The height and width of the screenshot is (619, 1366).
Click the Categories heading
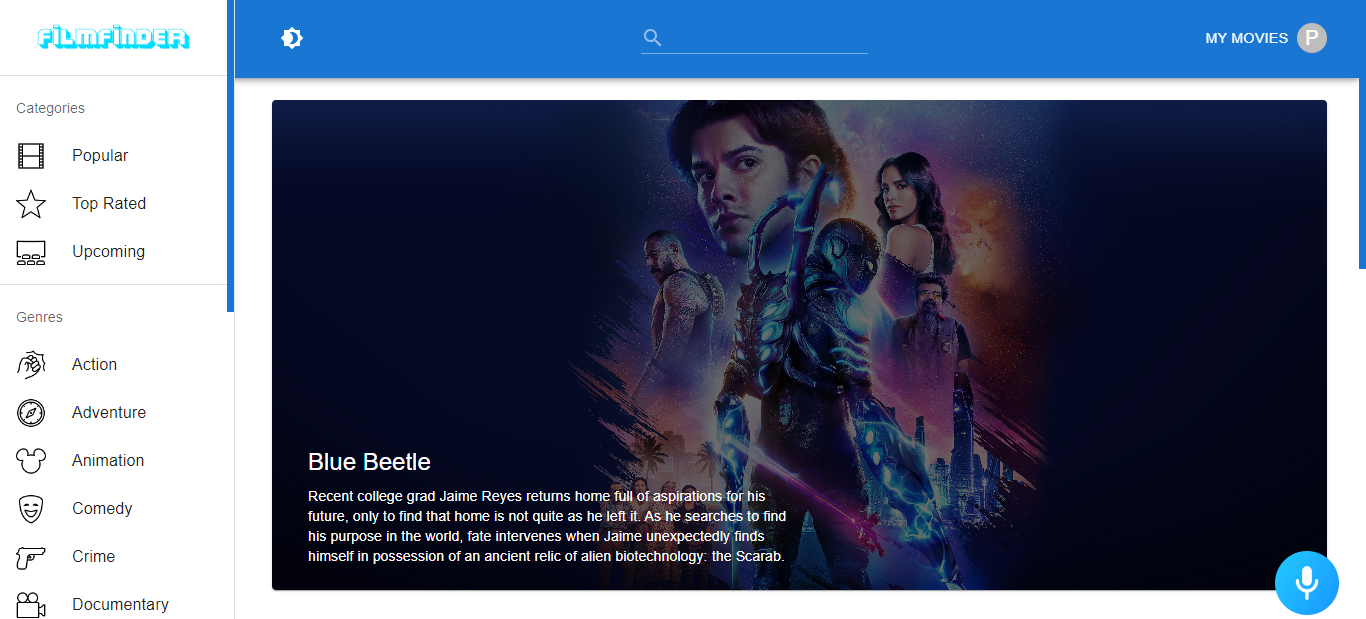coord(50,108)
